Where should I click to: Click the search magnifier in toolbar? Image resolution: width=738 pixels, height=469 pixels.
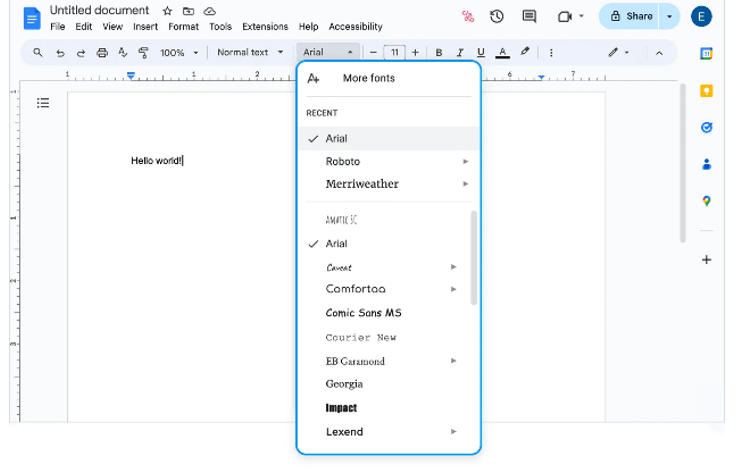(38, 52)
